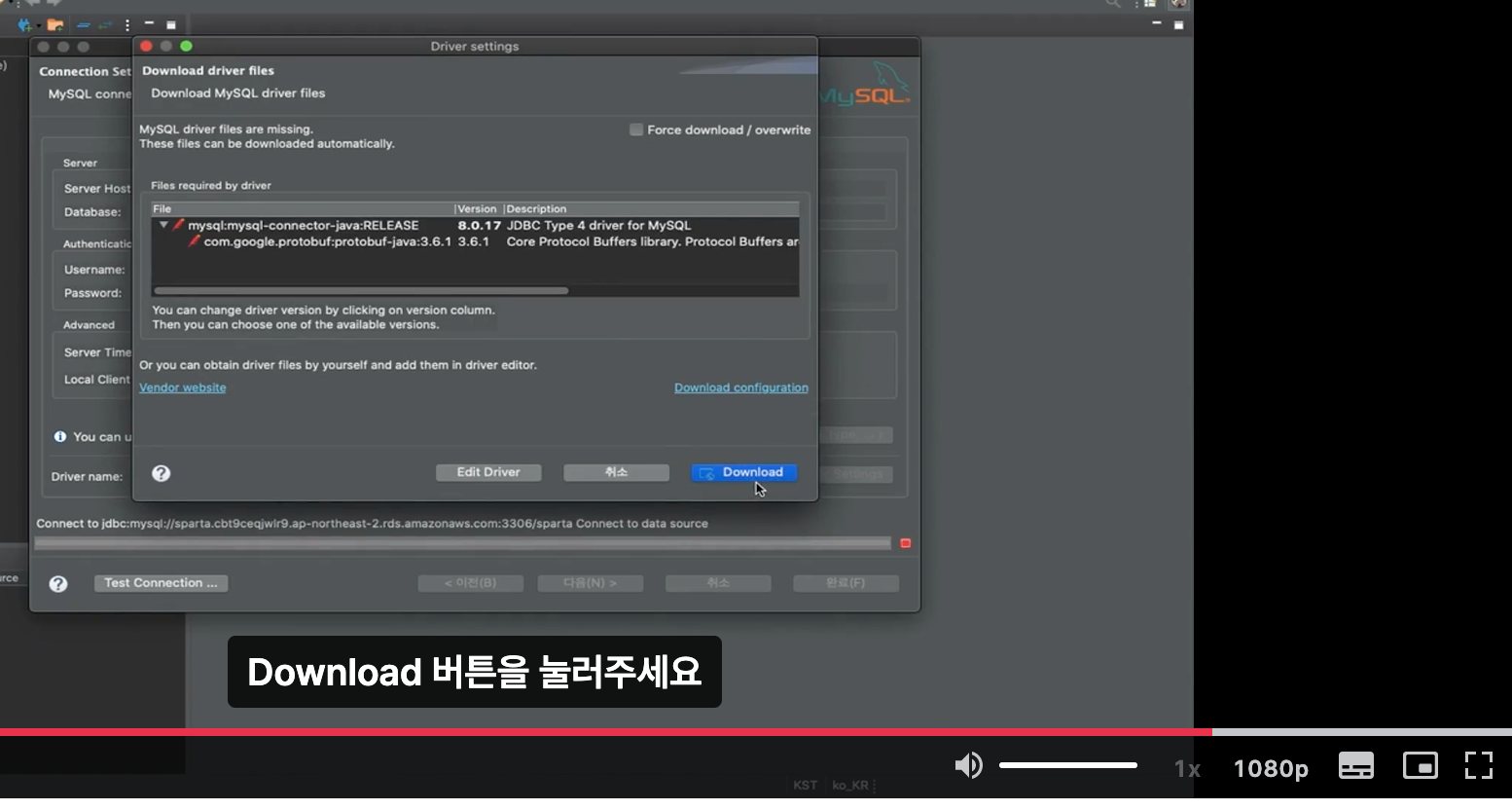The image size is (1512, 810).
Task: Minimize the navigator panel in DBeaver
Action: (149, 22)
